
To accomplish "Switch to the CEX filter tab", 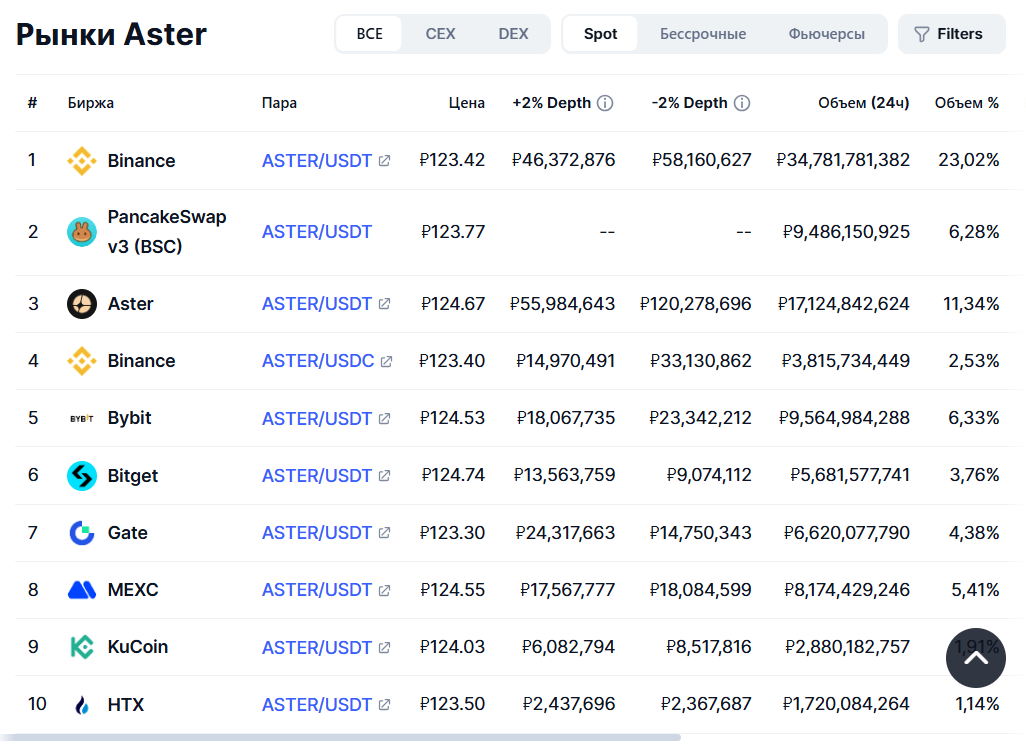I will (440, 34).
